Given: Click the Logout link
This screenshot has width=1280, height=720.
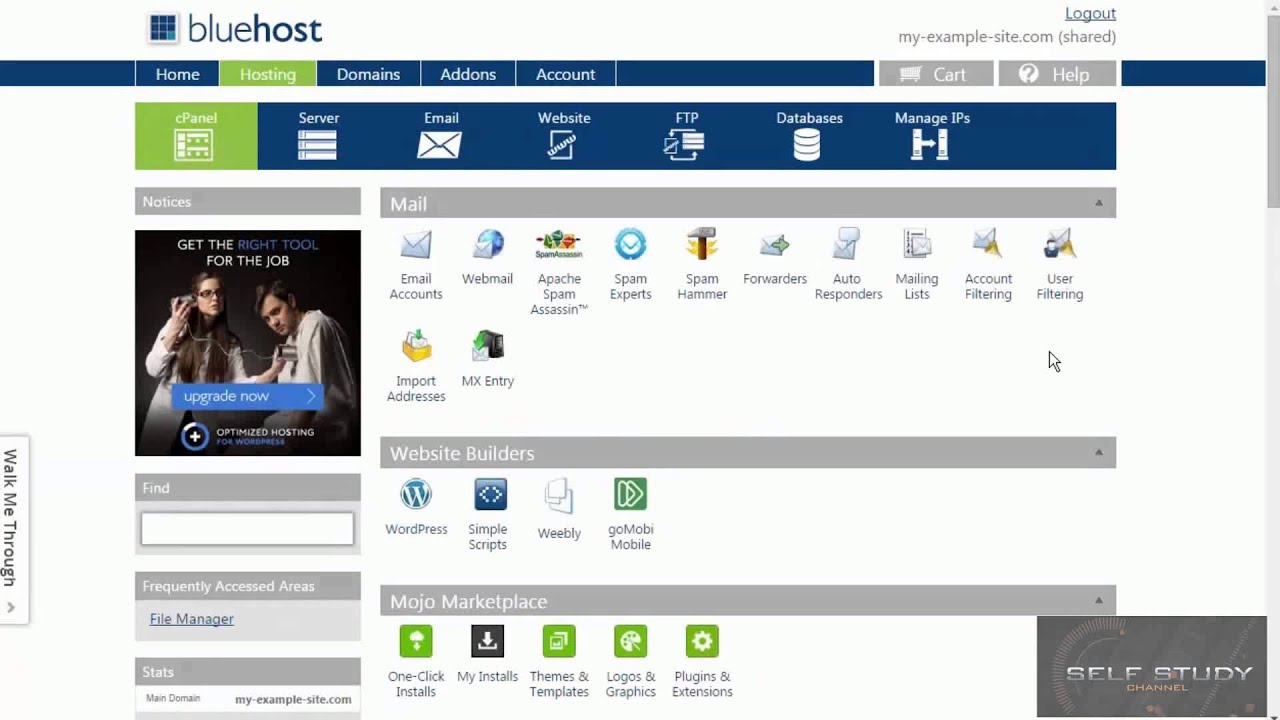Looking at the screenshot, I should [1090, 13].
